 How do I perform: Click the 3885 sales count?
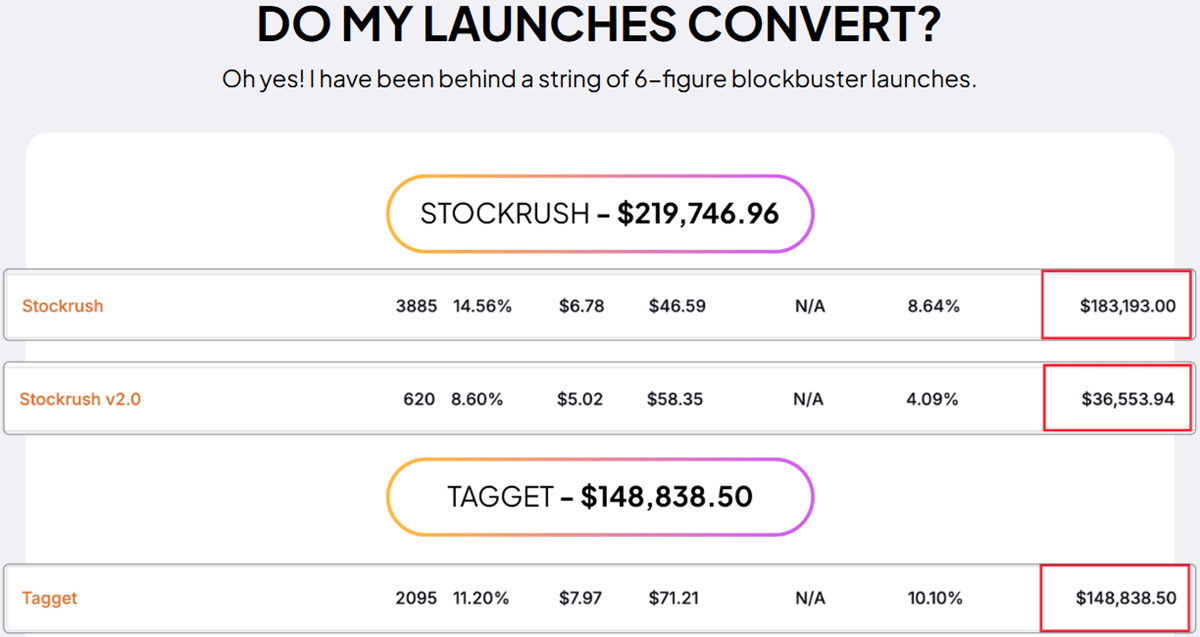(416, 306)
